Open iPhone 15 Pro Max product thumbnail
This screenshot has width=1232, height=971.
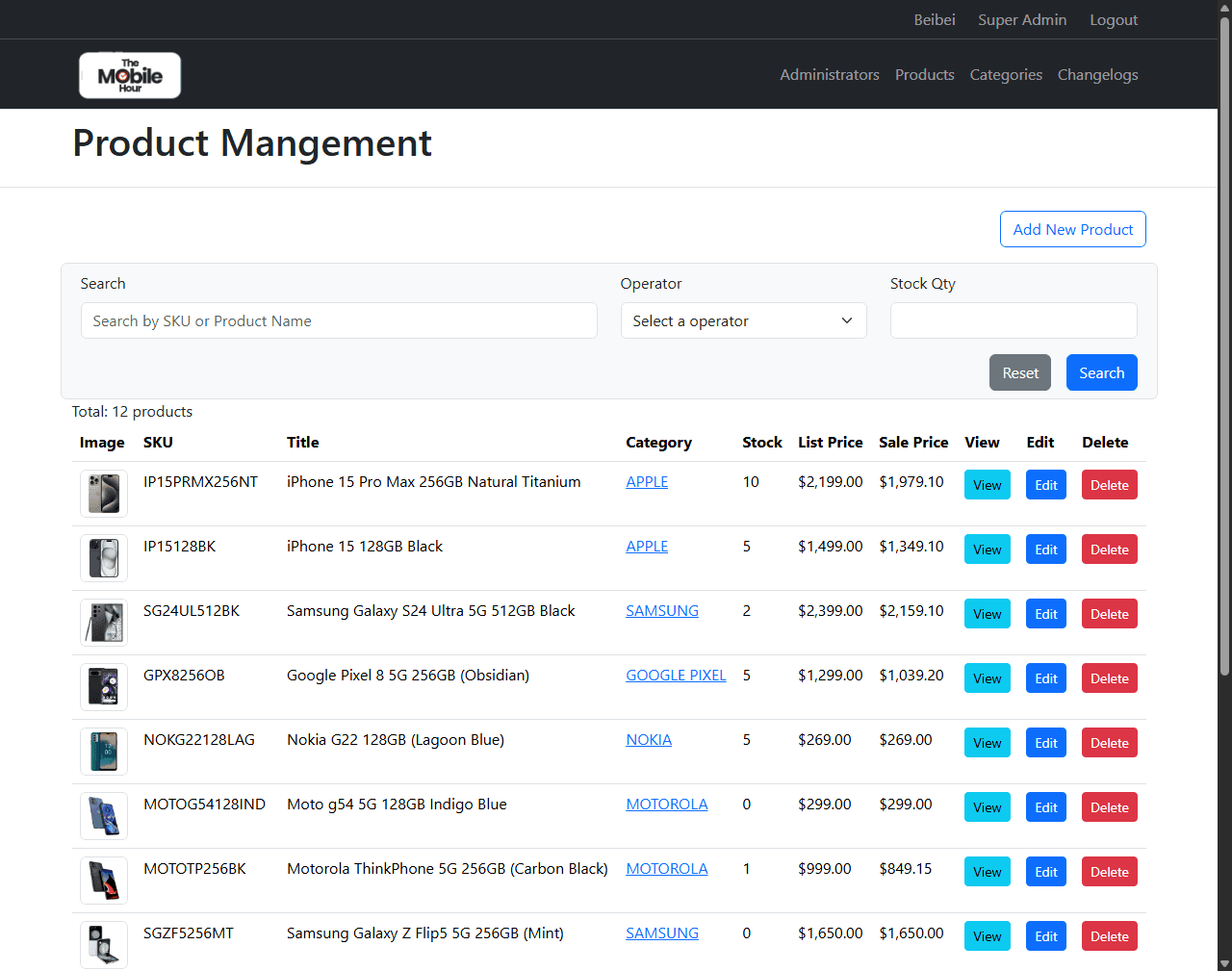pyautogui.click(x=104, y=494)
